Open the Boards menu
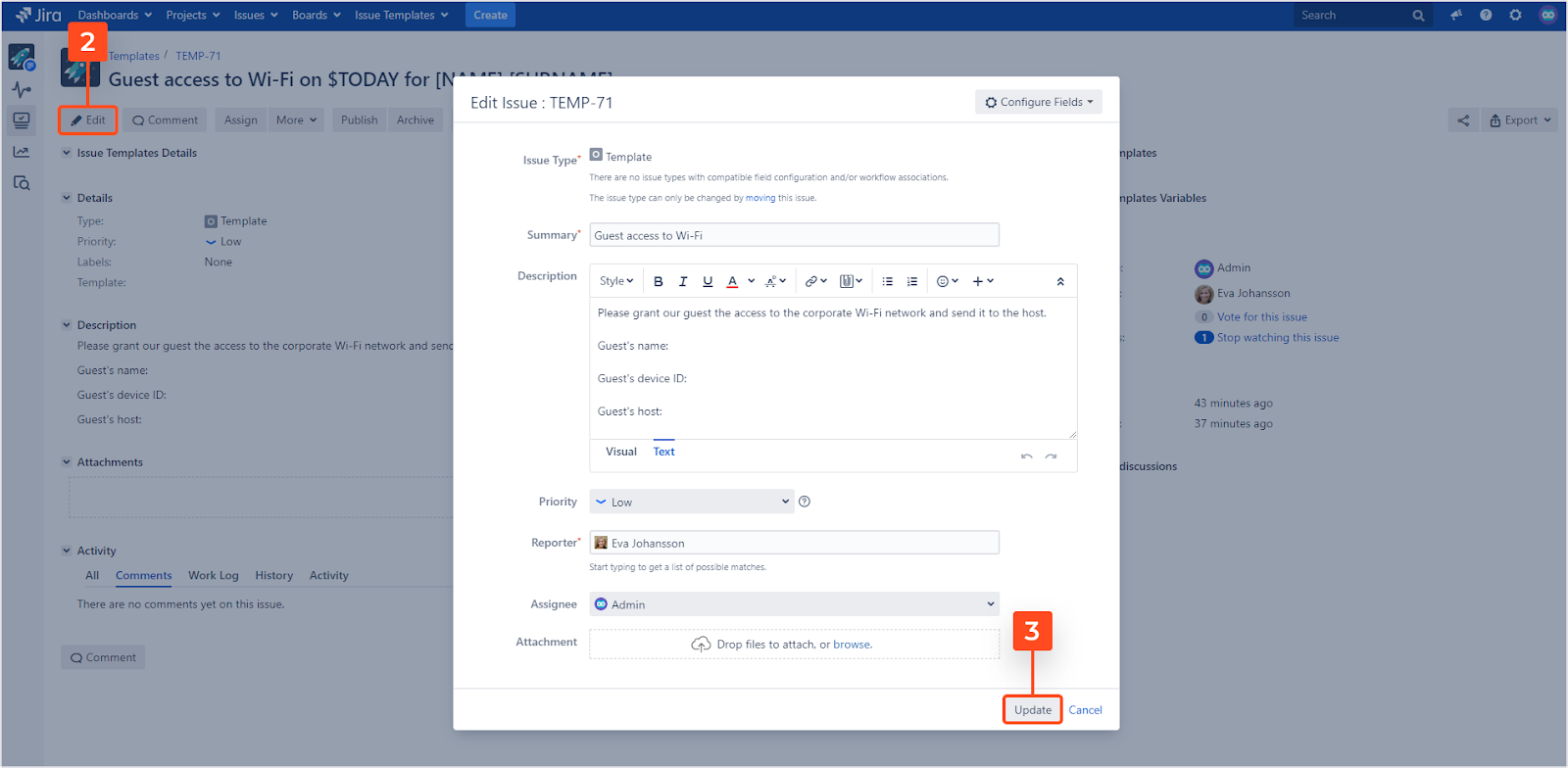This screenshot has width=1568, height=768. point(317,15)
